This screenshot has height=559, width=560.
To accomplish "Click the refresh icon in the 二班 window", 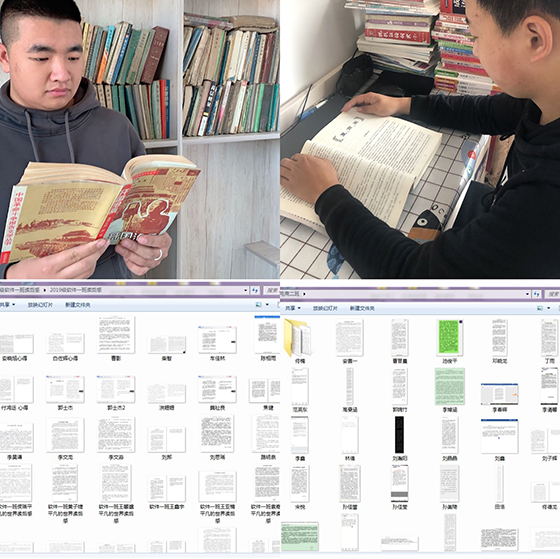I will coord(537,294).
